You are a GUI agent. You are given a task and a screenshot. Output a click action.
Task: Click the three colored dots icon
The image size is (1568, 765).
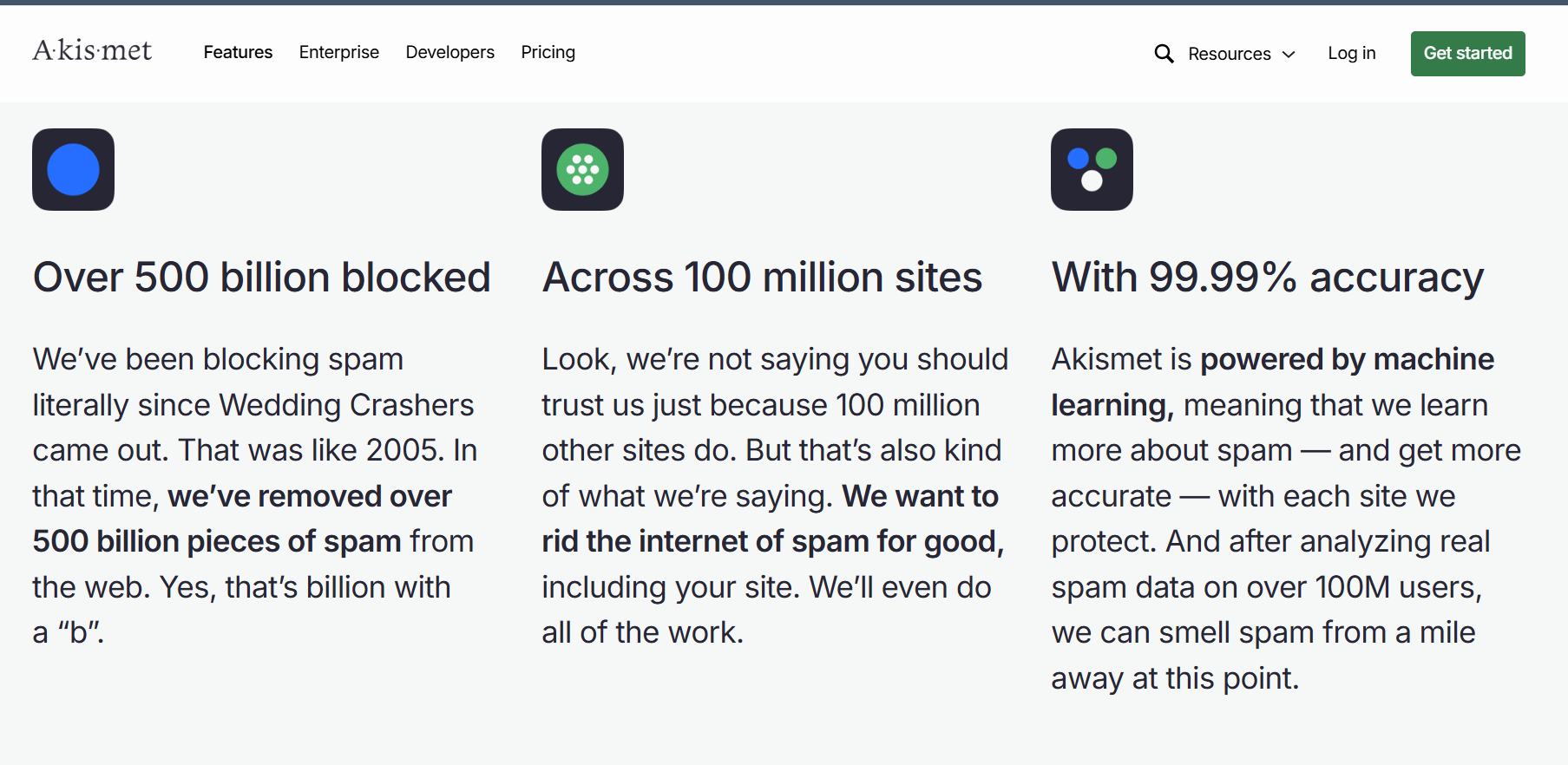[1092, 170]
